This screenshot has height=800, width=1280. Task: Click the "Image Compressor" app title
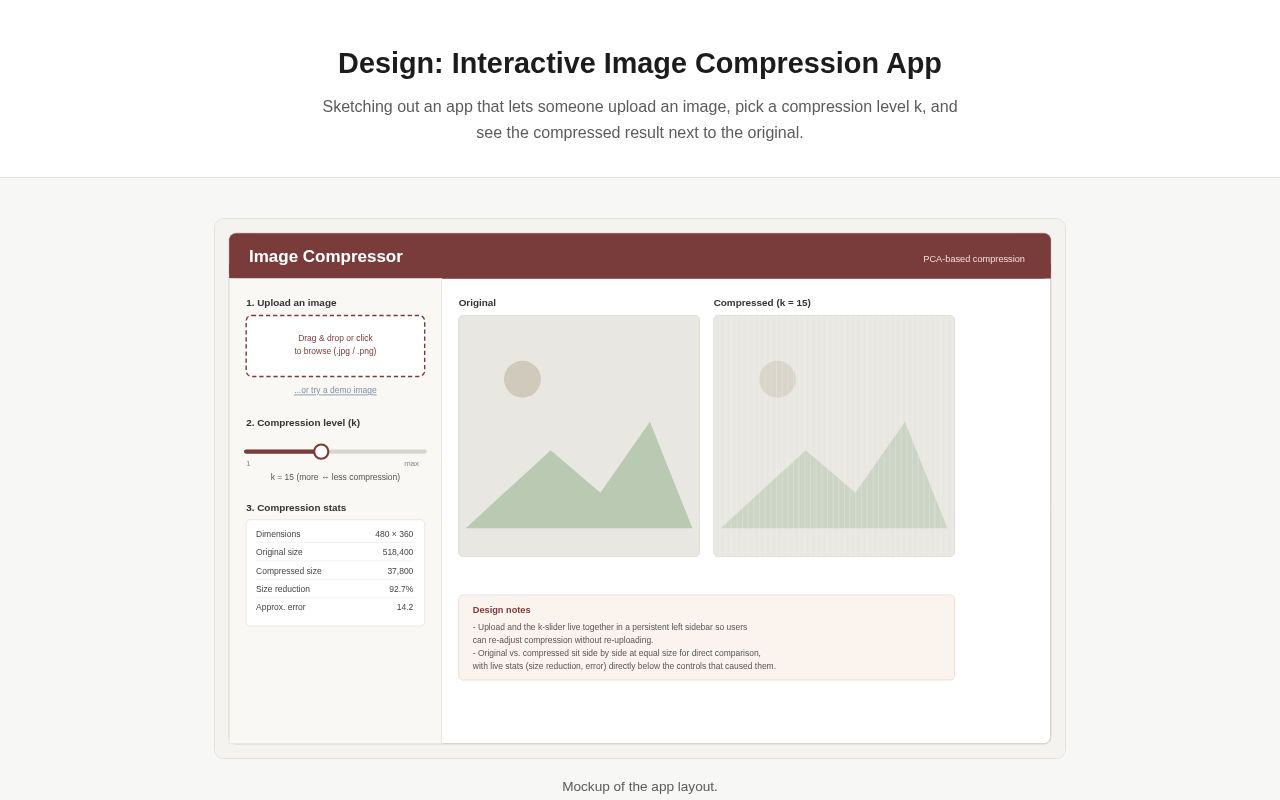pos(326,257)
